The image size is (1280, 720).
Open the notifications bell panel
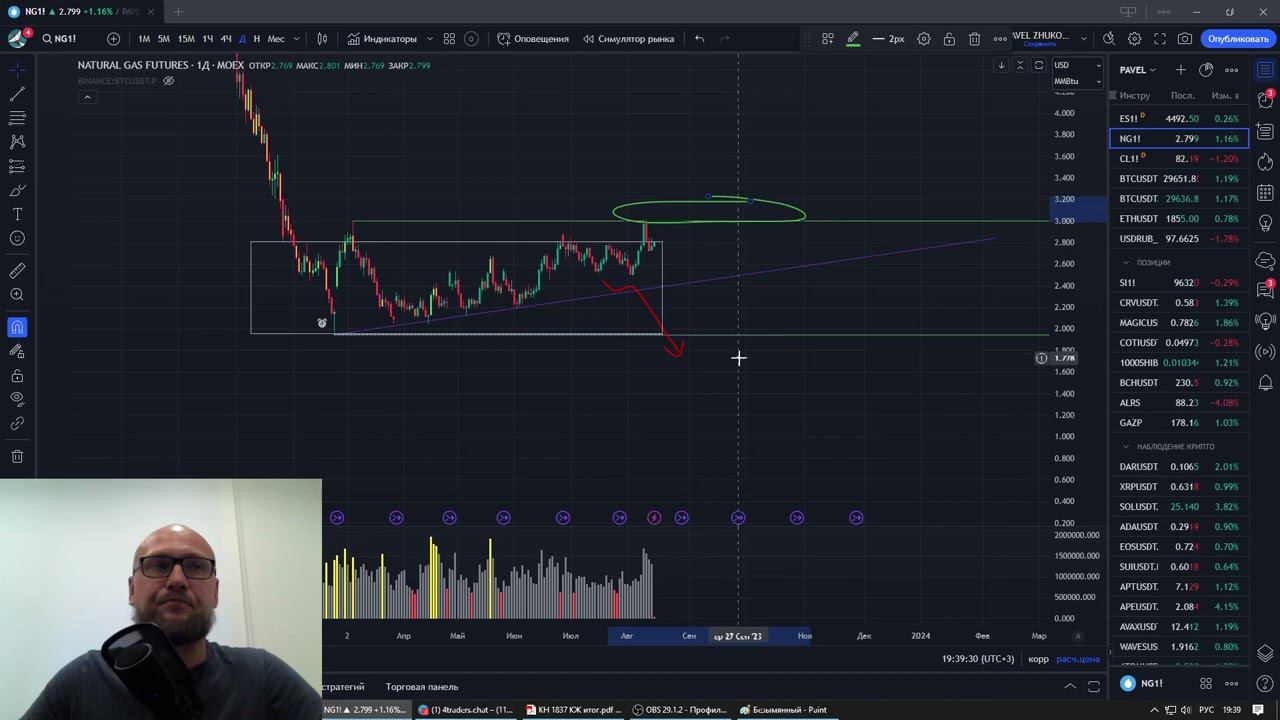[x=1265, y=383]
